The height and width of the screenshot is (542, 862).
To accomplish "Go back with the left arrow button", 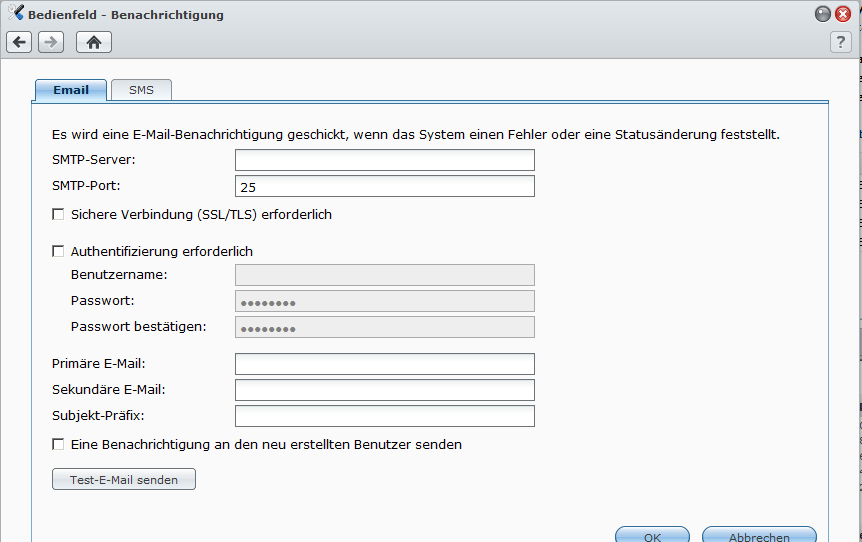I will point(19,42).
